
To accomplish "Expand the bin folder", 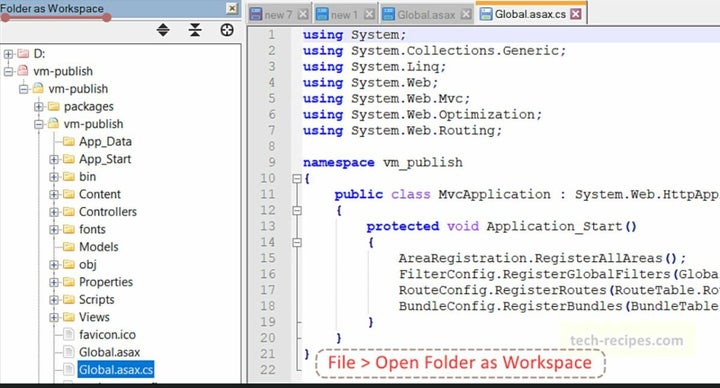I will click(54, 177).
